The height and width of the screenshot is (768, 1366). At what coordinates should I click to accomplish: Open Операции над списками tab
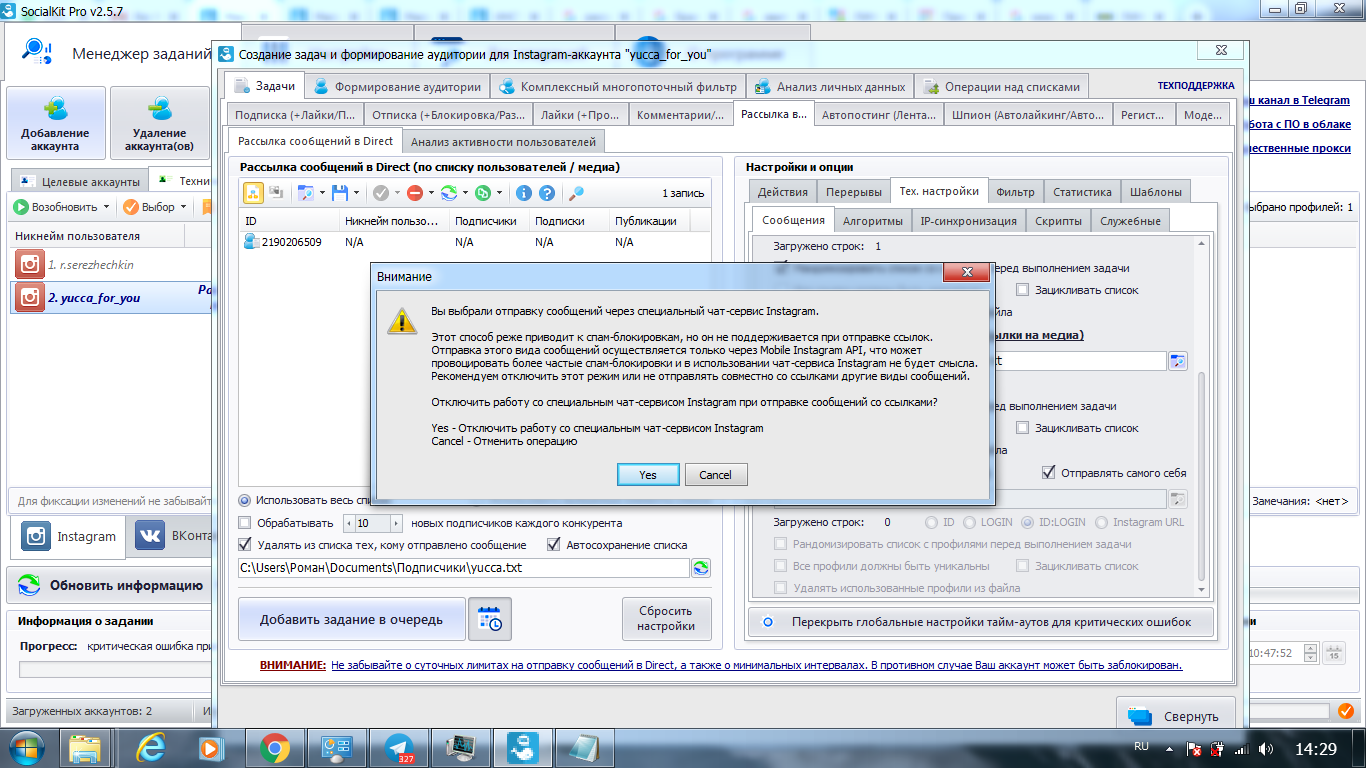click(x=1002, y=86)
